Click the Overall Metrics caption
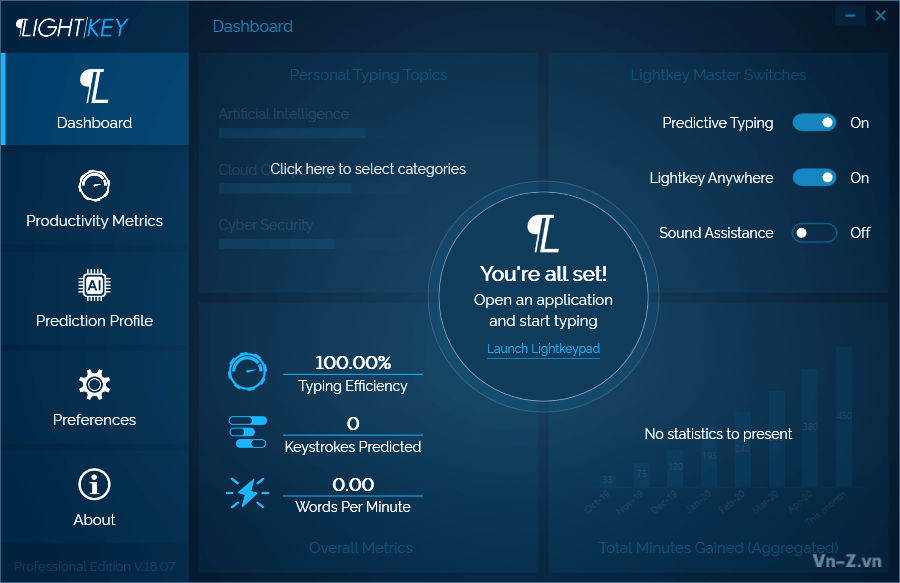900x583 pixels. [360, 548]
